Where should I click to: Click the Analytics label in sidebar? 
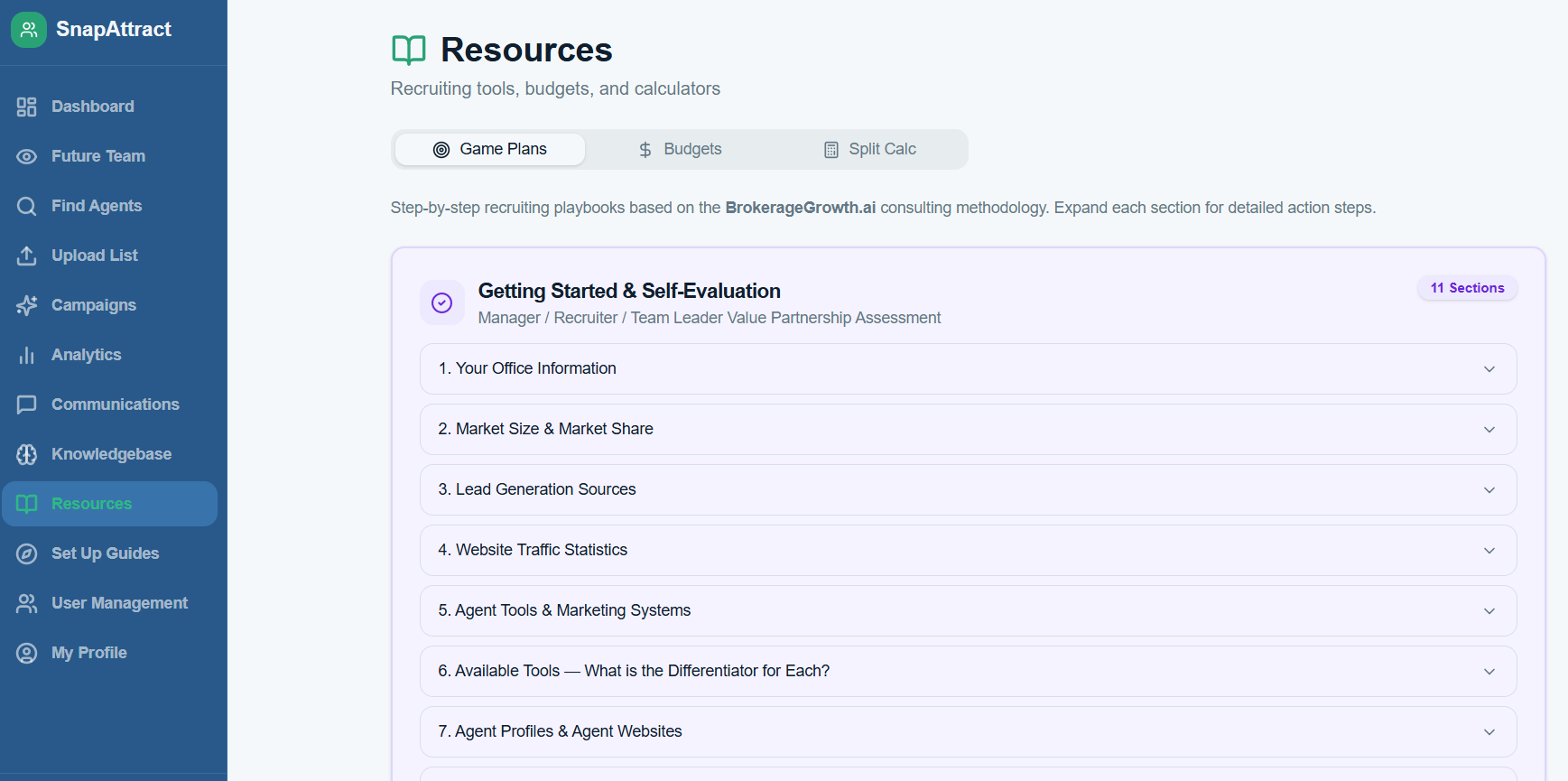coord(87,355)
